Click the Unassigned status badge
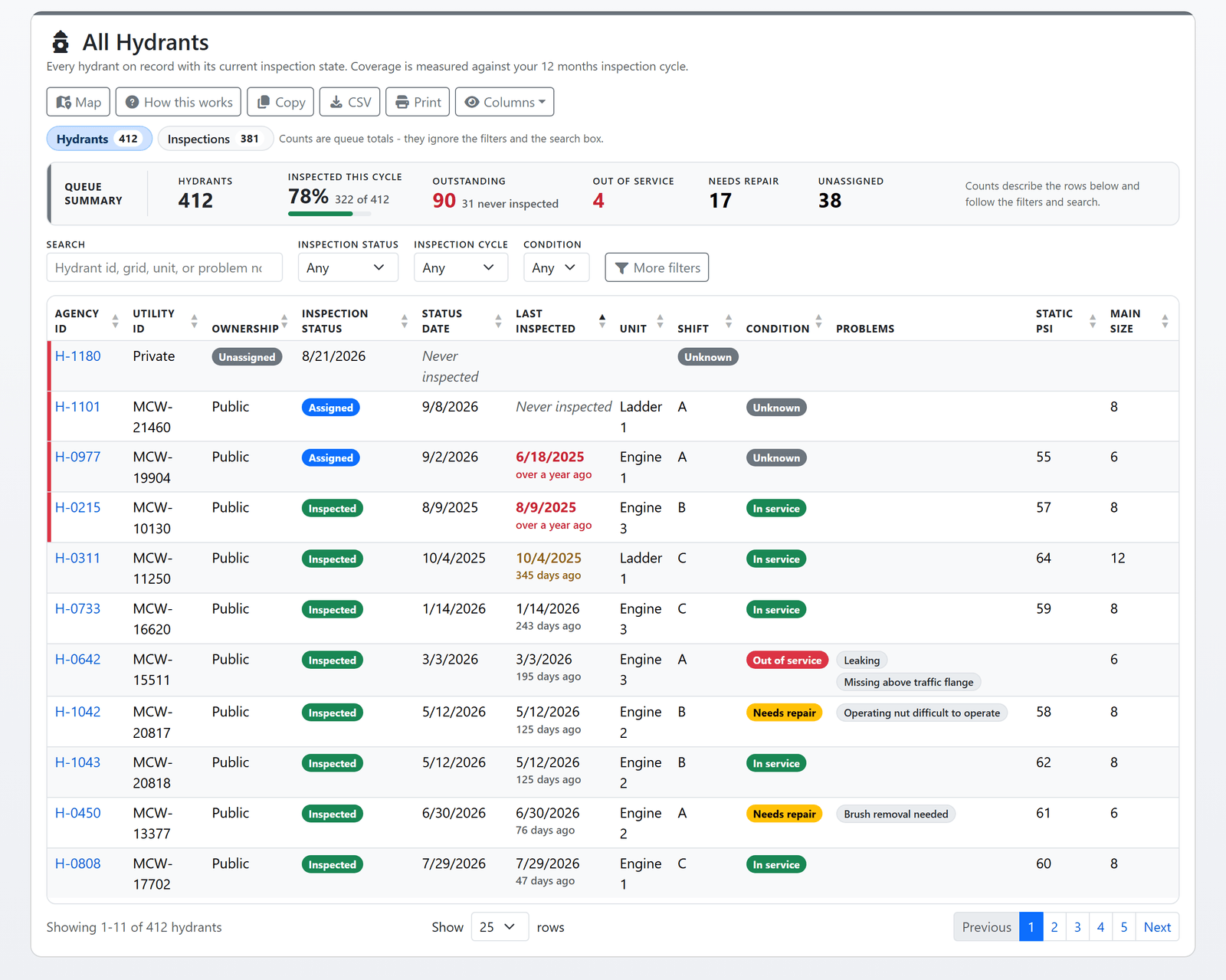1226x980 pixels. point(247,357)
